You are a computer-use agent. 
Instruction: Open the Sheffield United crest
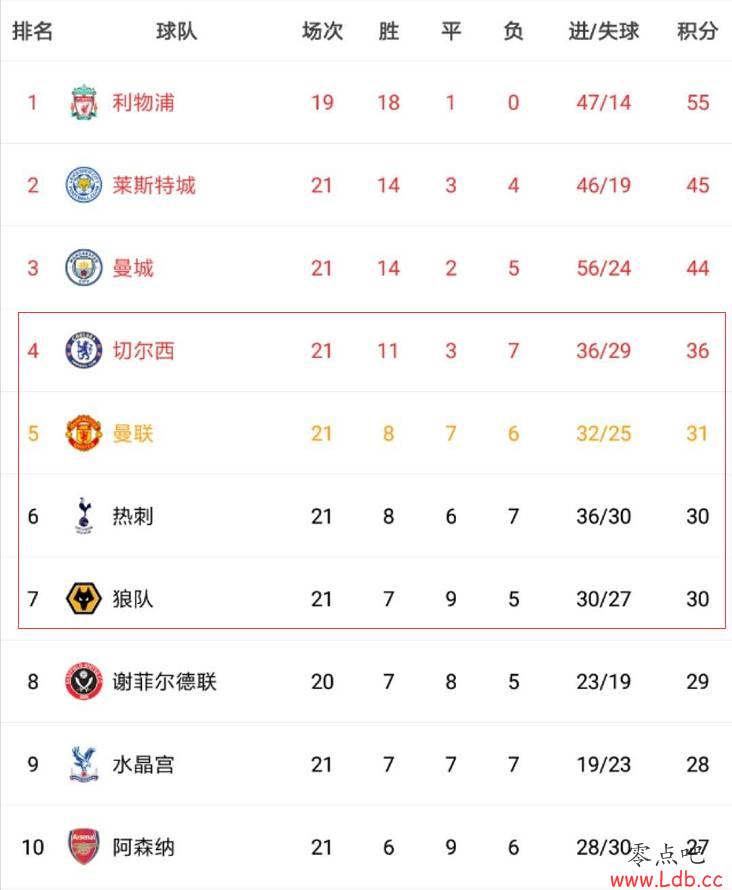coord(83,681)
